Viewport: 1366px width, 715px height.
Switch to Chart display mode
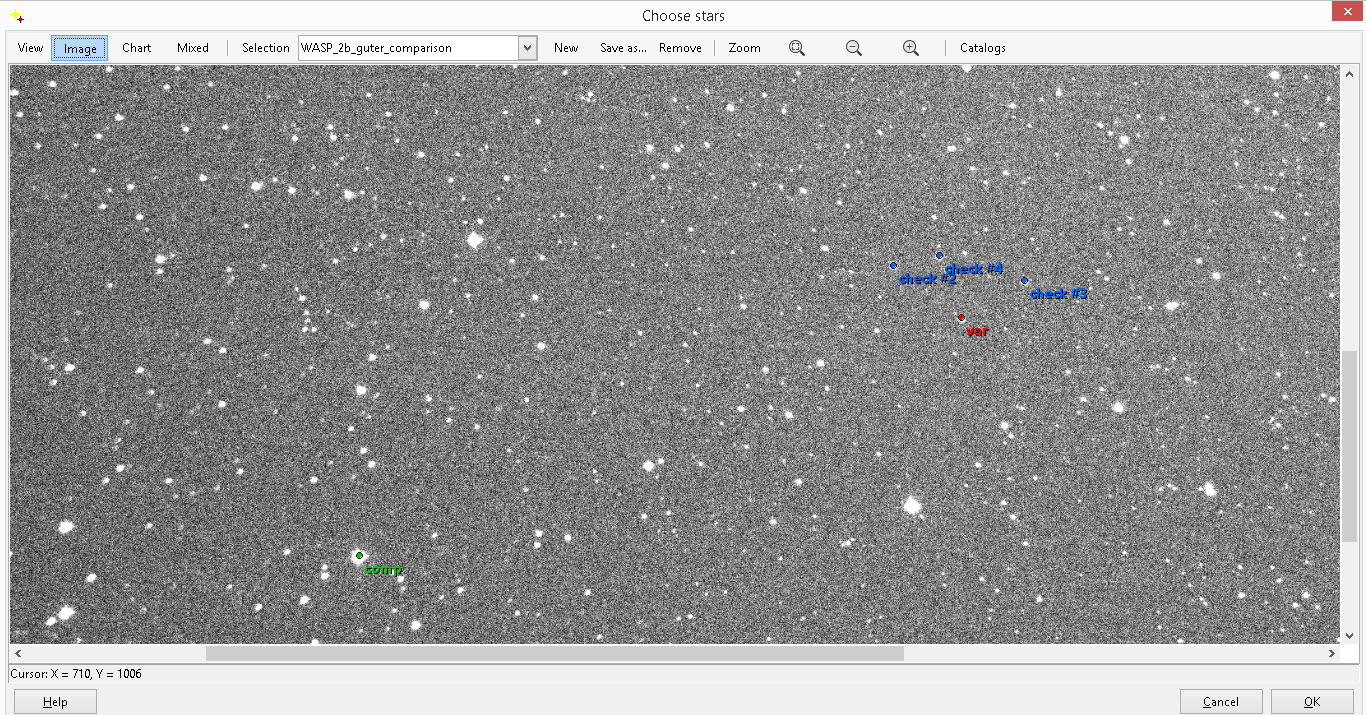click(x=137, y=48)
